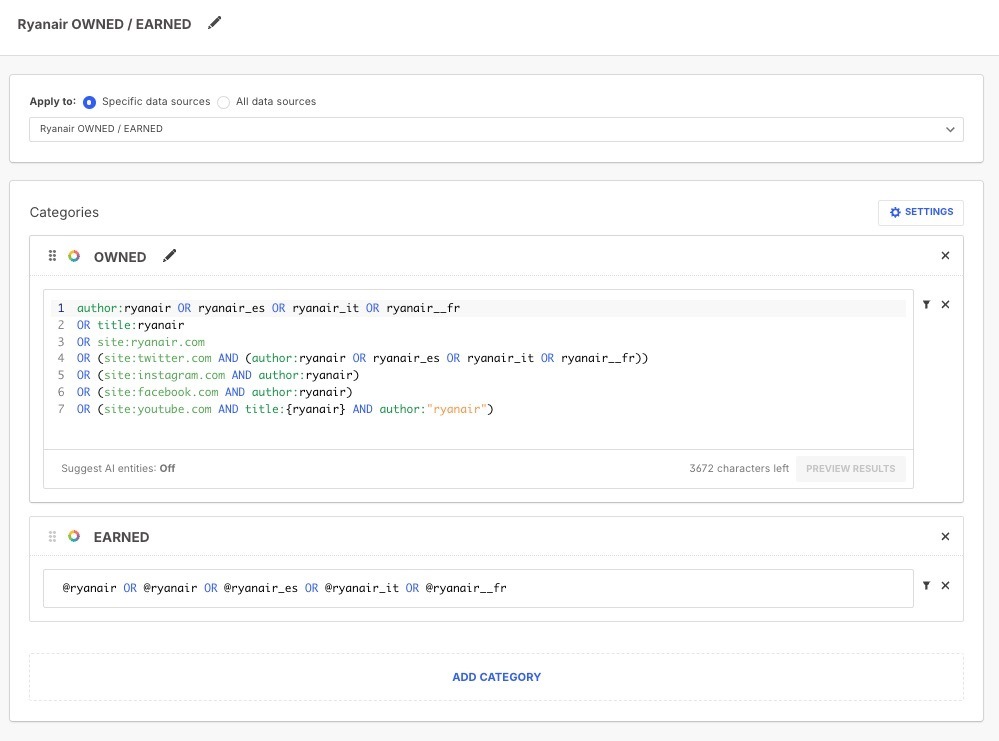Click query line 3 site:ryanair.com

coord(141,342)
